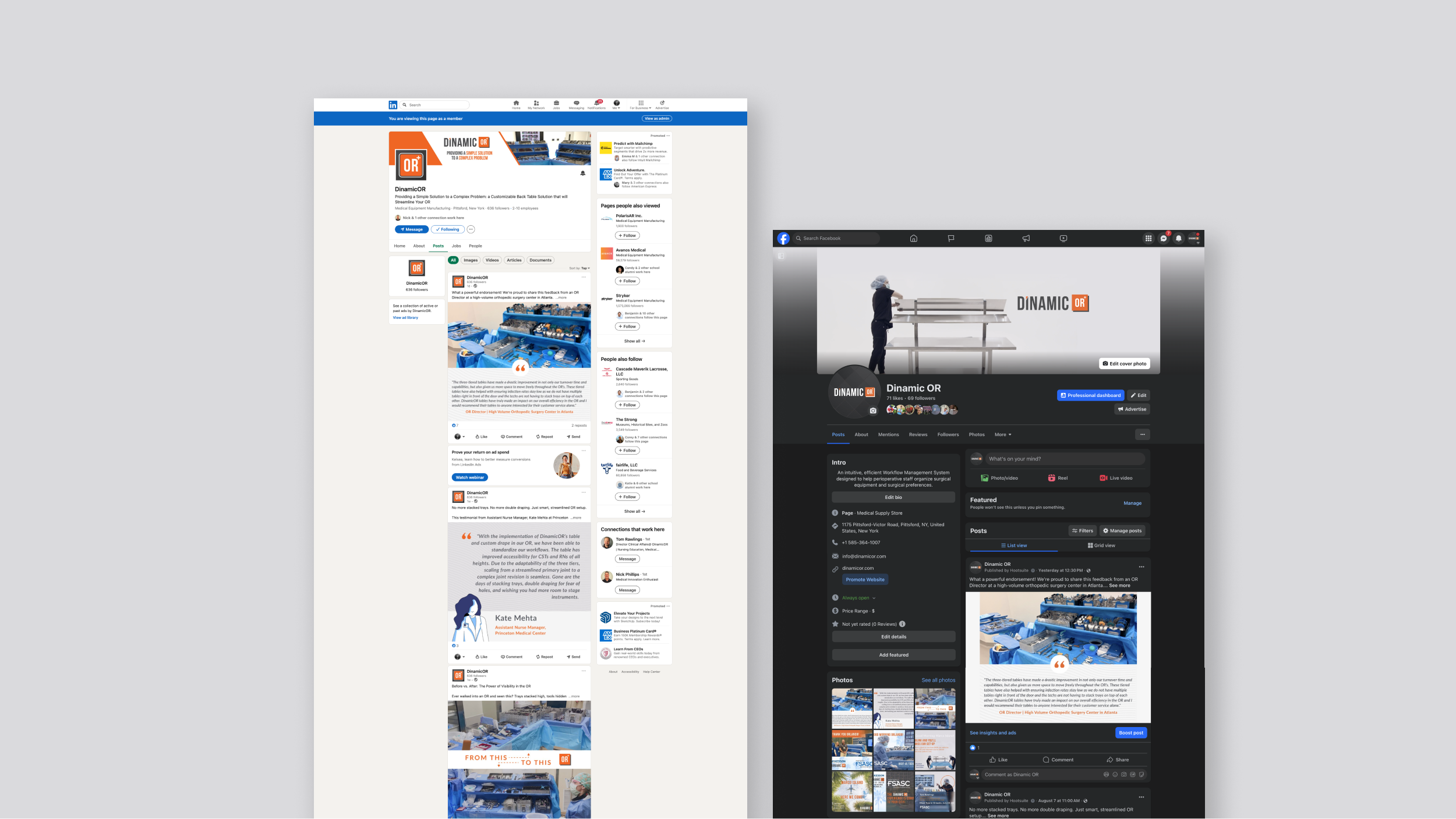Message Tom Rawlings on LinkedIn
This screenshot has height=819, width=1456.
(627, 559)
